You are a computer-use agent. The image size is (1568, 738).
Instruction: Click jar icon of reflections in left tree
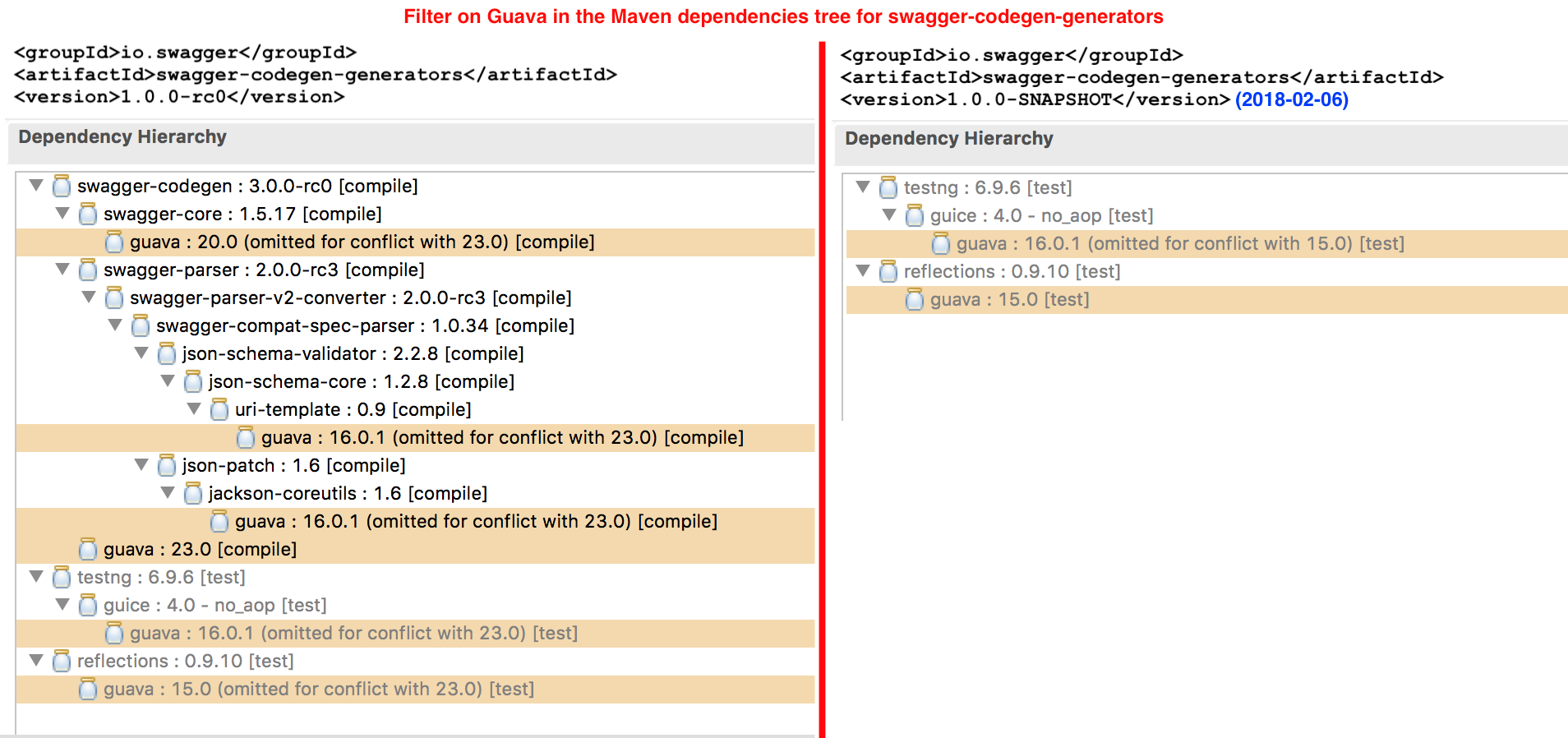tap(62, 661)
